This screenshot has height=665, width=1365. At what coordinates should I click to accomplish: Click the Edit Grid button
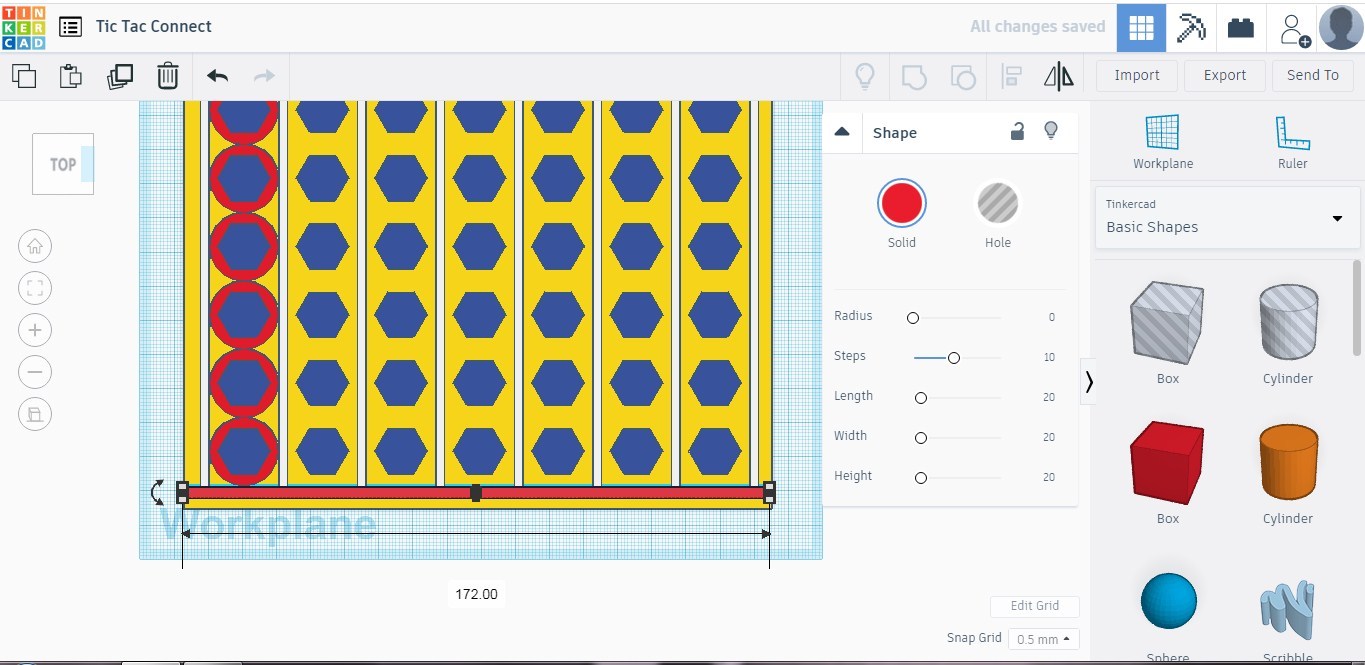coord(1034,606)
